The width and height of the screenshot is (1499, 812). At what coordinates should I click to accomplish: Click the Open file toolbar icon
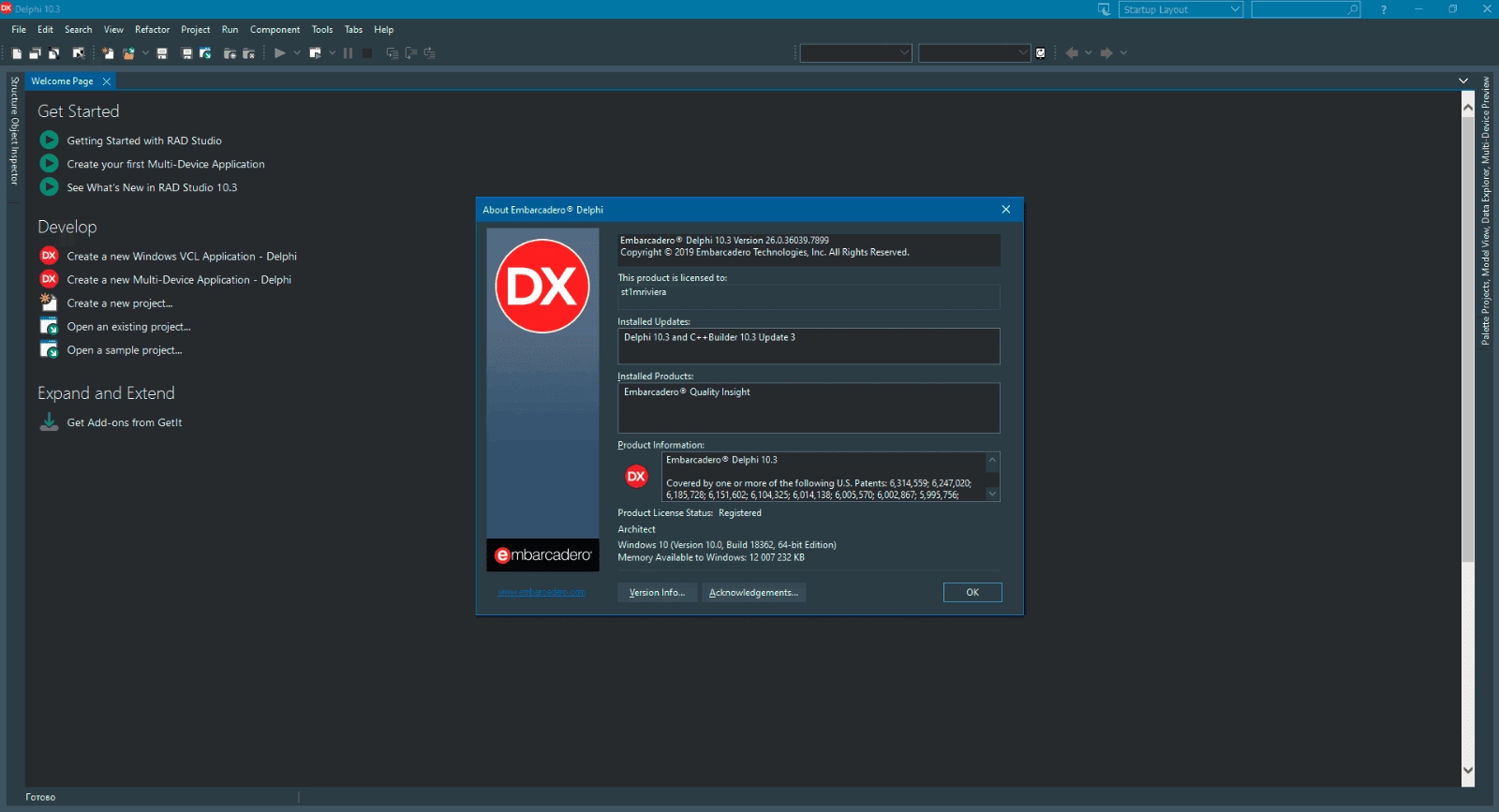[129, 53]
